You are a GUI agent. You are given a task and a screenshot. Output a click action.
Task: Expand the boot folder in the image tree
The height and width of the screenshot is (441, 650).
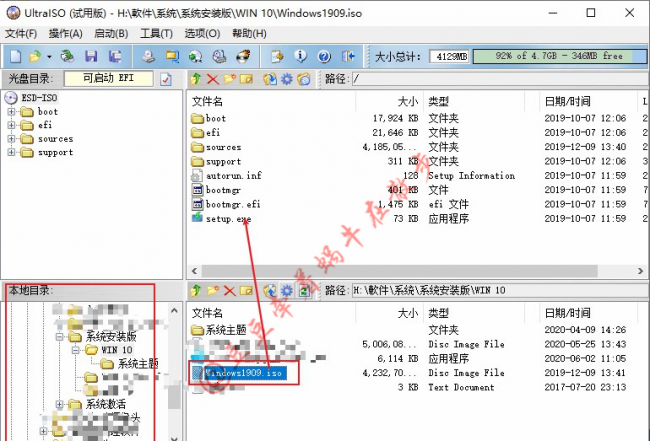[12, 111]
